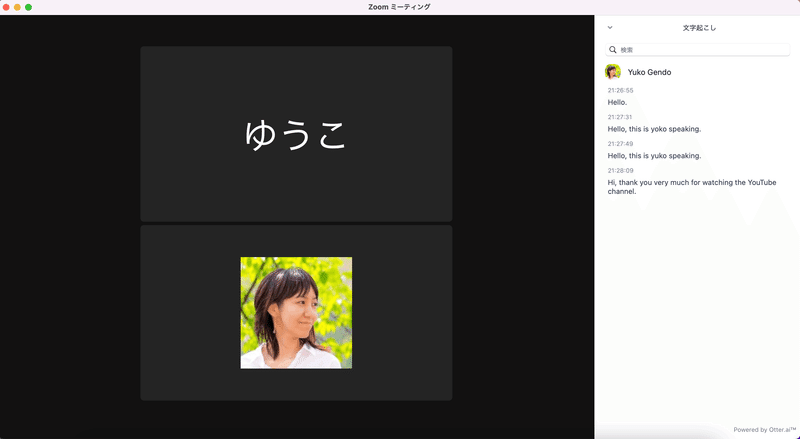
Task: Click the 文字起こし panel title
Action: coord(699,28)
